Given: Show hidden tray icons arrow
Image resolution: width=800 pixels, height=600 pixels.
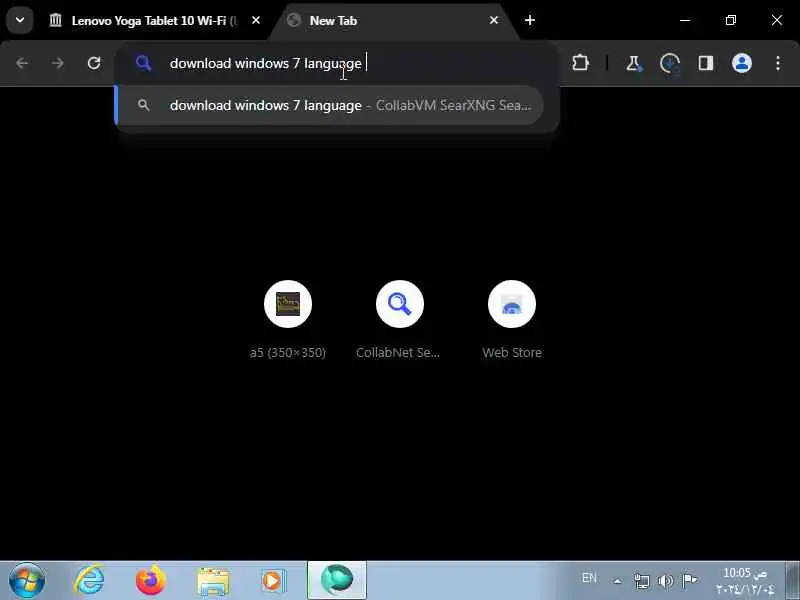Looking at the screenshot, I should (x=617, y=581).
